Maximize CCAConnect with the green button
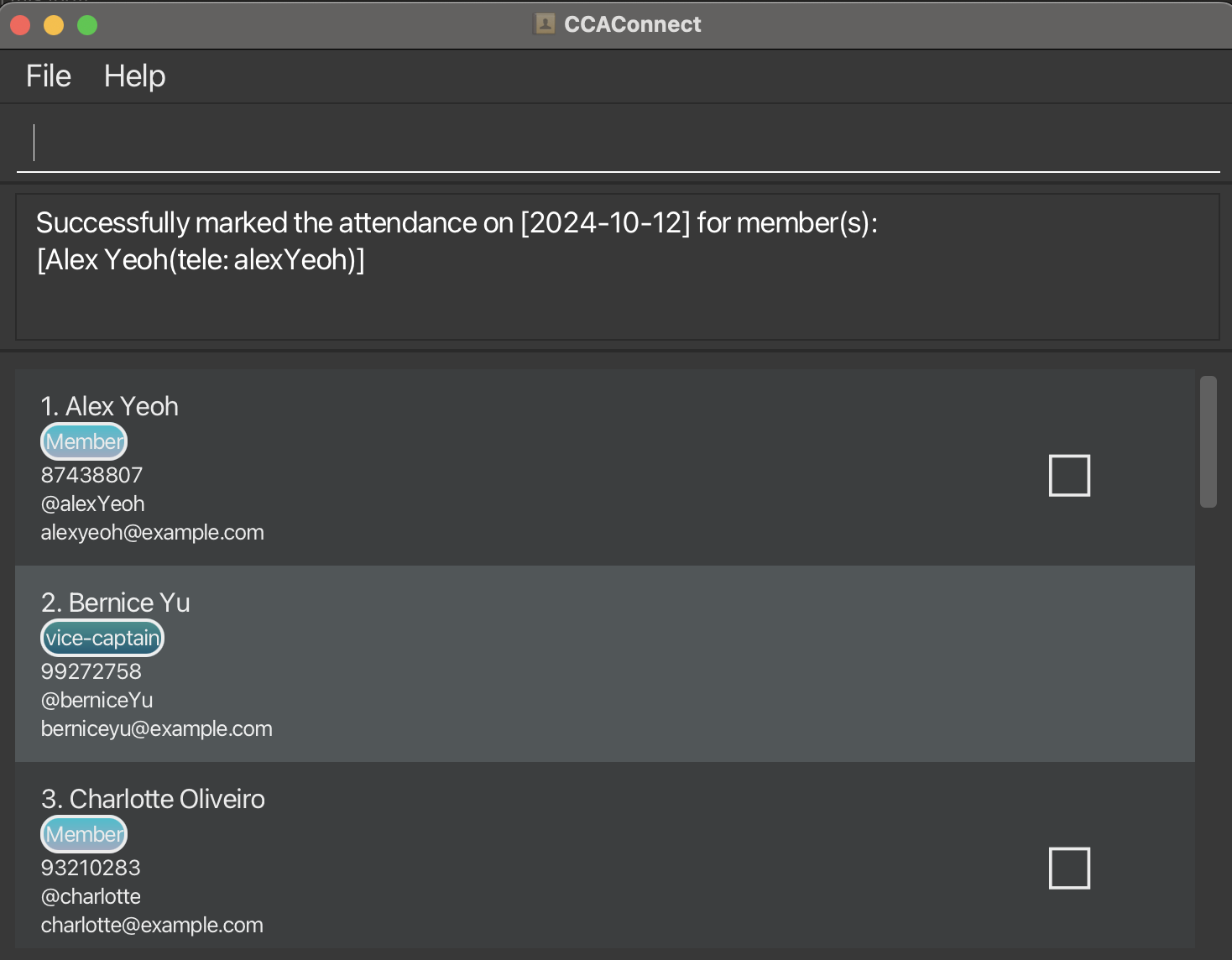 [87, 25]
